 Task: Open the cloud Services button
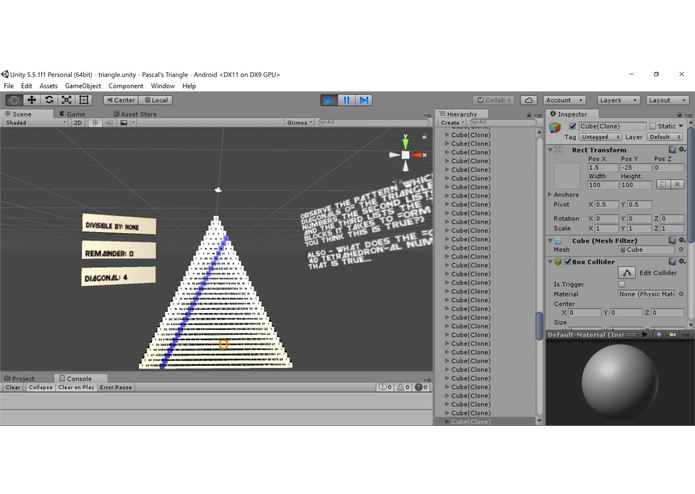coord(529,100)
